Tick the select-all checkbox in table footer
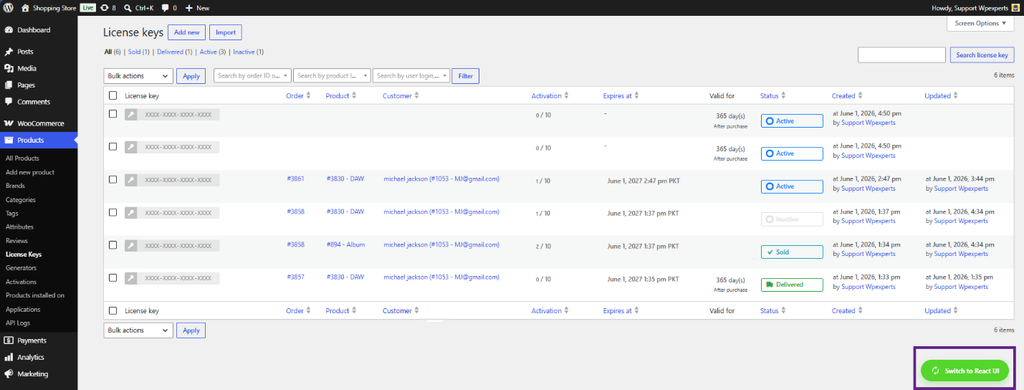The image size is (1024, 390). tap(113, 311)
